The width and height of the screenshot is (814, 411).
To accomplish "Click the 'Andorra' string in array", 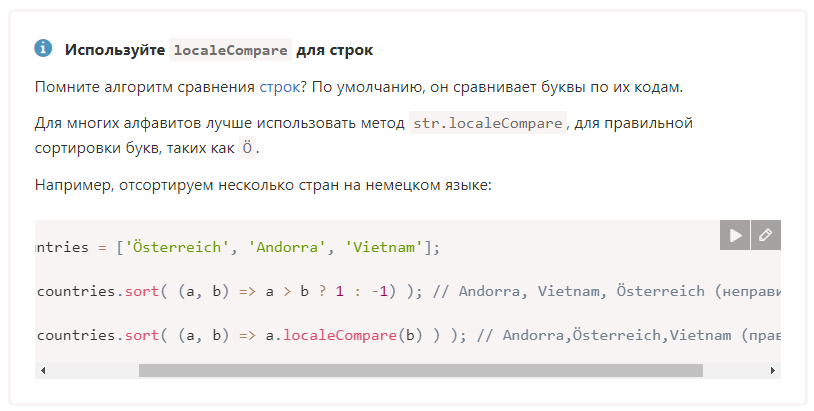I will (x=288, y=247).
